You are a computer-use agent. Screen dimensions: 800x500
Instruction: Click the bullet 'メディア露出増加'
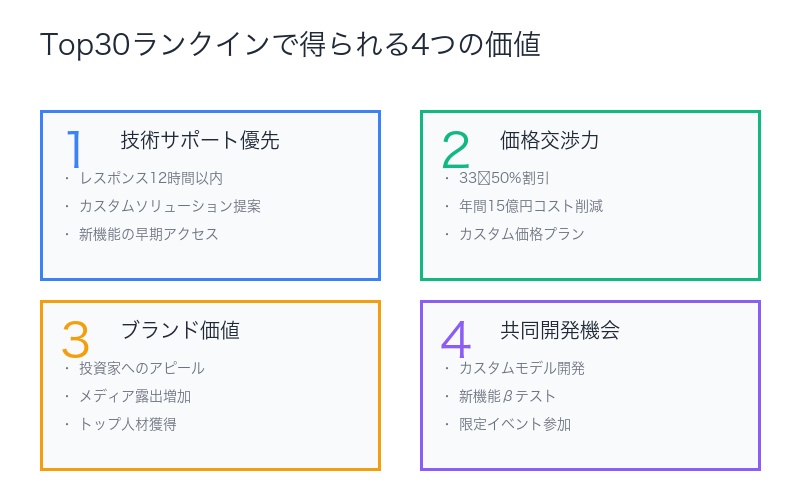coord(135,396)
